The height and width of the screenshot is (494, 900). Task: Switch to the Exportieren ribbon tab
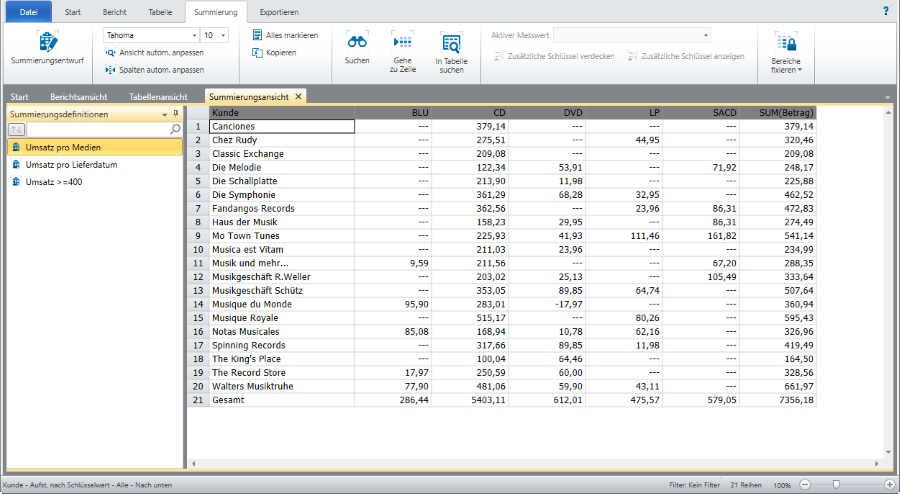(x=278, y=12)
